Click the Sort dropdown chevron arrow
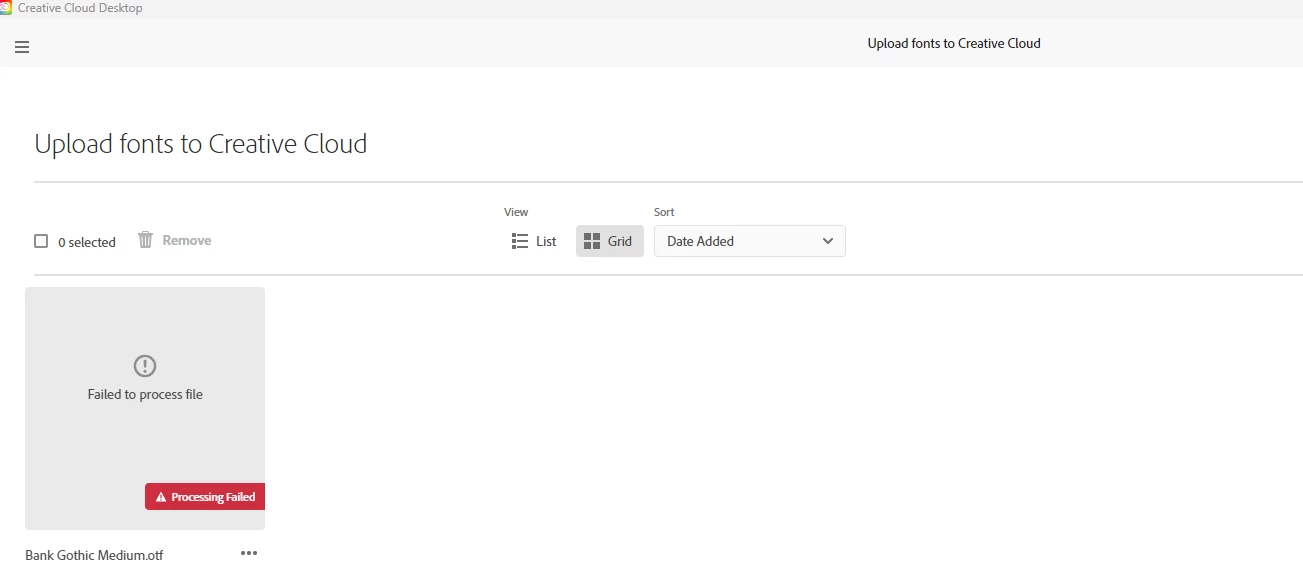Viewport: 1303px width, 583px height. (827, 241)
